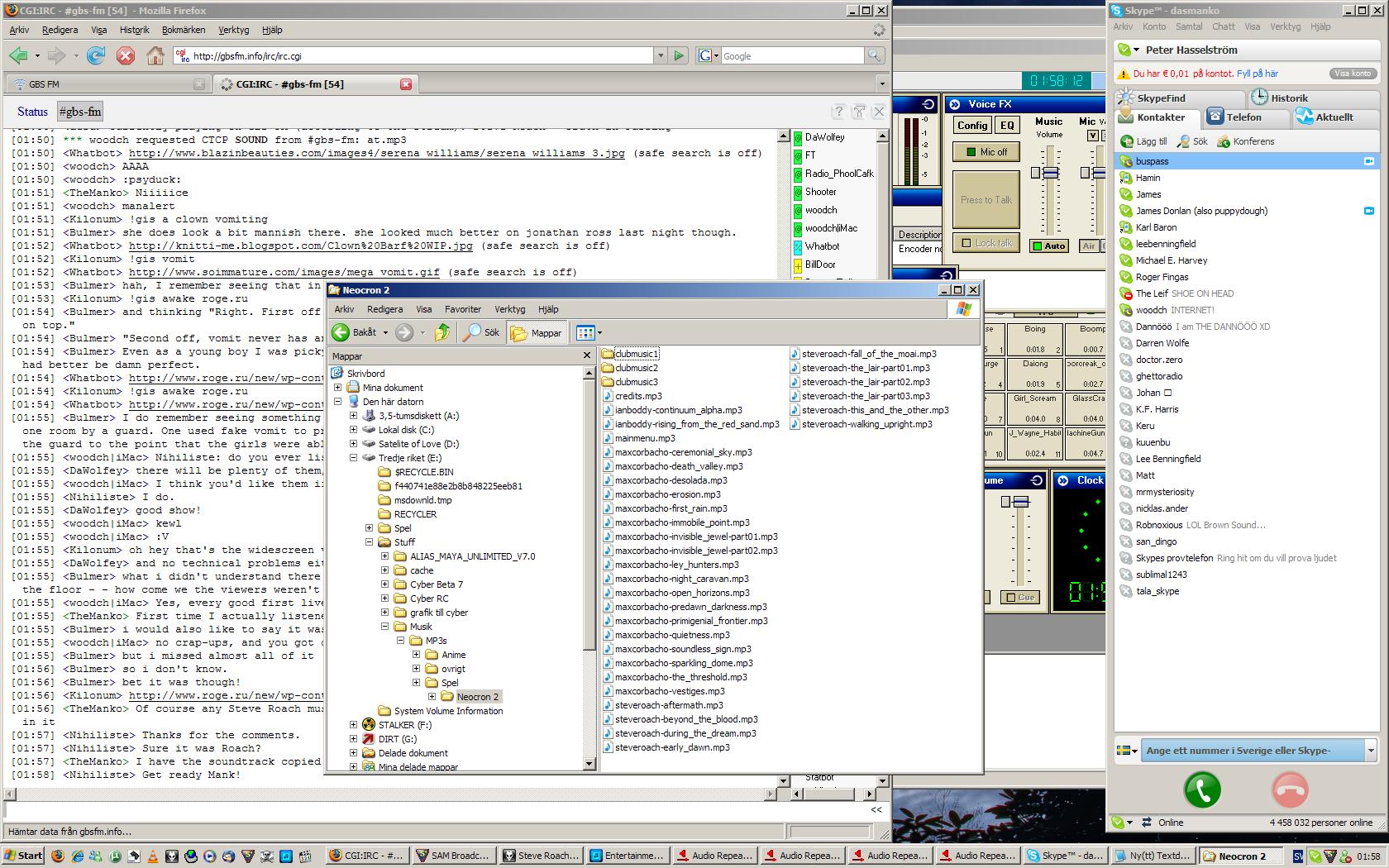Expand Spel folder under Tredje riket
This screenshot has height=868, width=1389.
click(x=369, y=528)
